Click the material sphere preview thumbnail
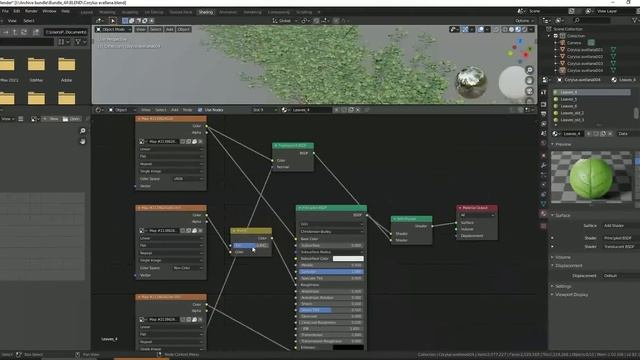 [x=591, y=178]
